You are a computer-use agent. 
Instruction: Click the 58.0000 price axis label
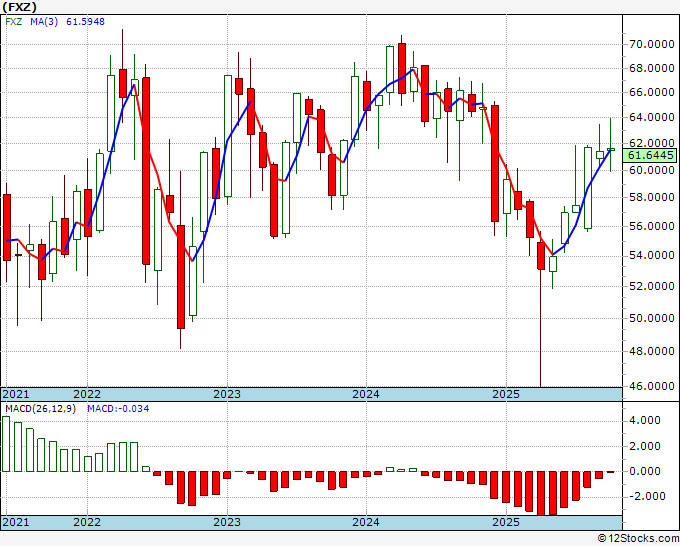651,197
